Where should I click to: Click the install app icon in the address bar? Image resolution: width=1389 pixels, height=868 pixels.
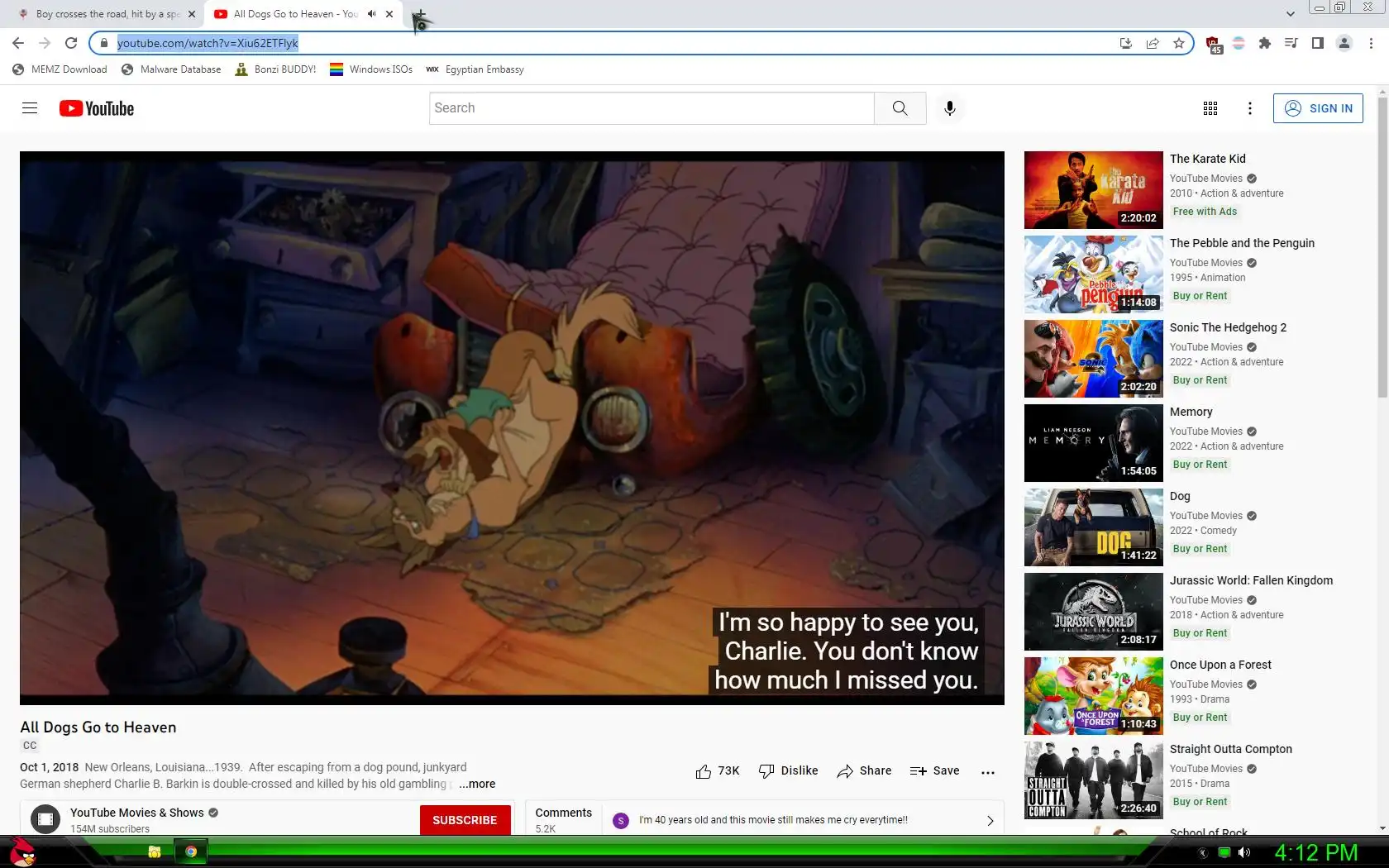tap(1125, 43)
